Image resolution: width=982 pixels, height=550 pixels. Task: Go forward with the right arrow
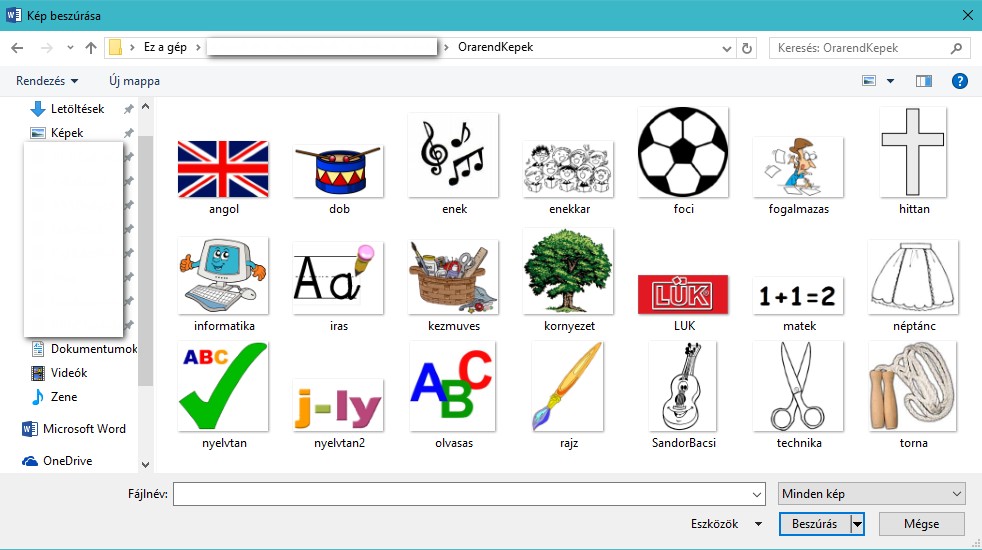point(46,48)
